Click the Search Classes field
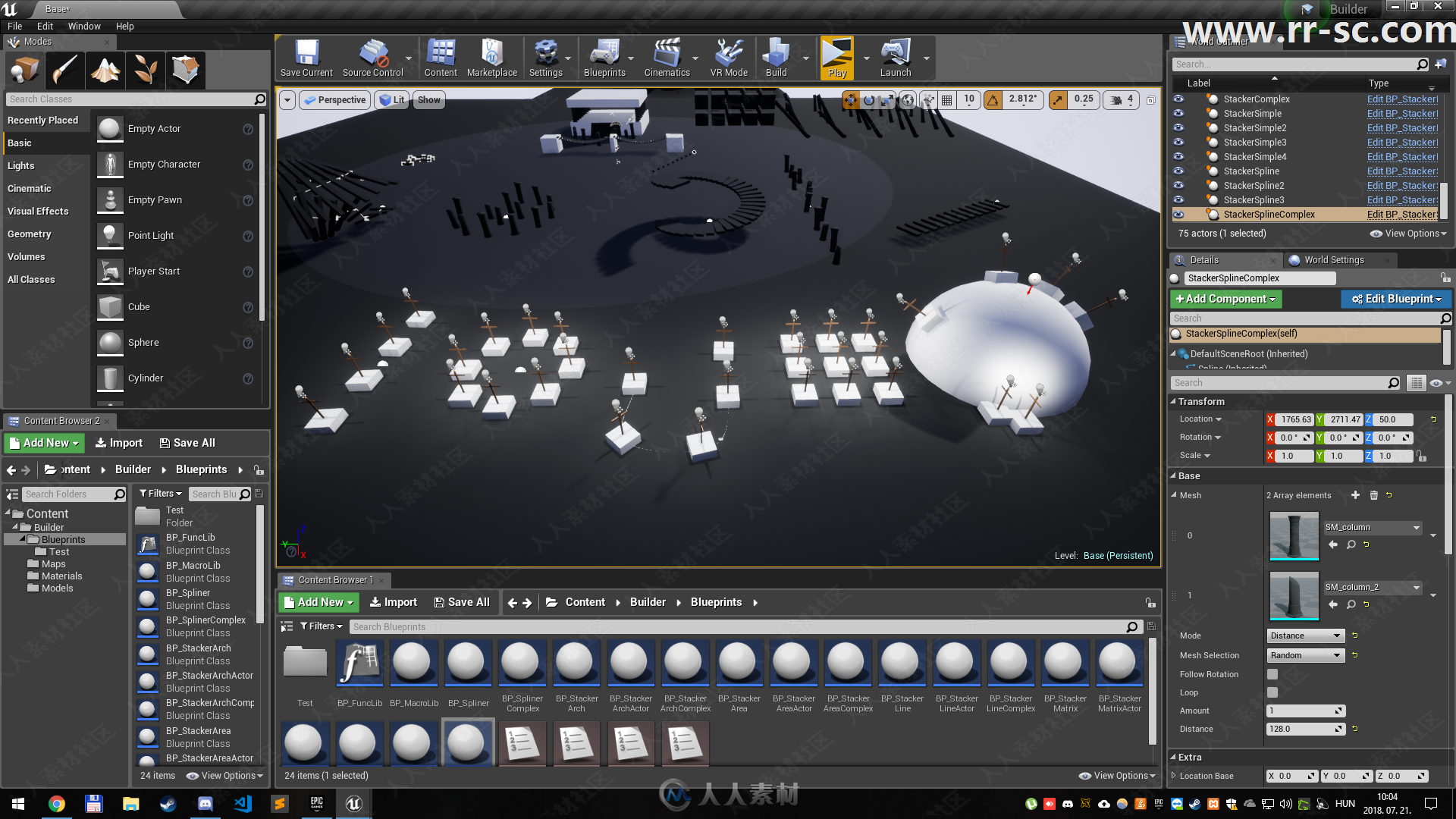1456x819 pixels. 136,99
